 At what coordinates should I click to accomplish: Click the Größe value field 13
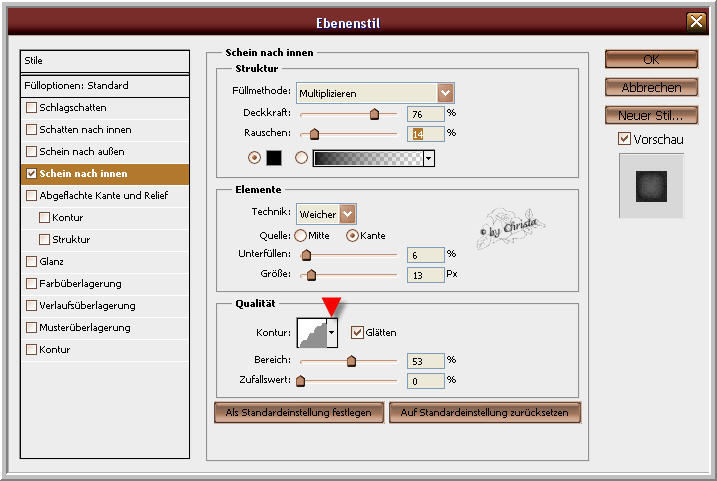click(x=426, y=275)
